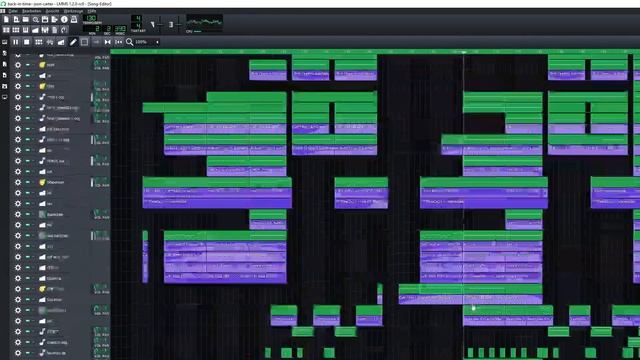640x360 pixels.
Task: Click the master pitch slider
Action: coord(178,24)
